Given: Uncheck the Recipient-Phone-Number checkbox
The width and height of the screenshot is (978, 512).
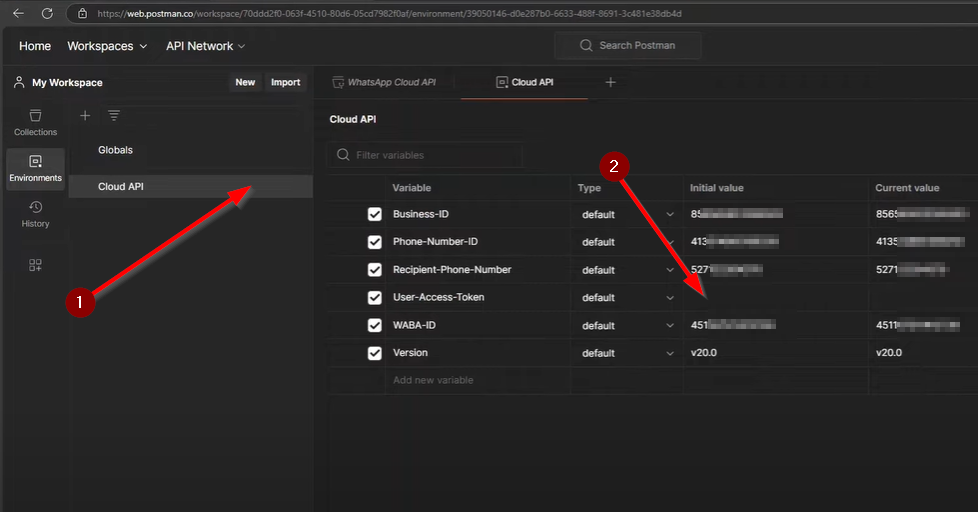Looking at the screenshot, I should [x=374, y=269].
